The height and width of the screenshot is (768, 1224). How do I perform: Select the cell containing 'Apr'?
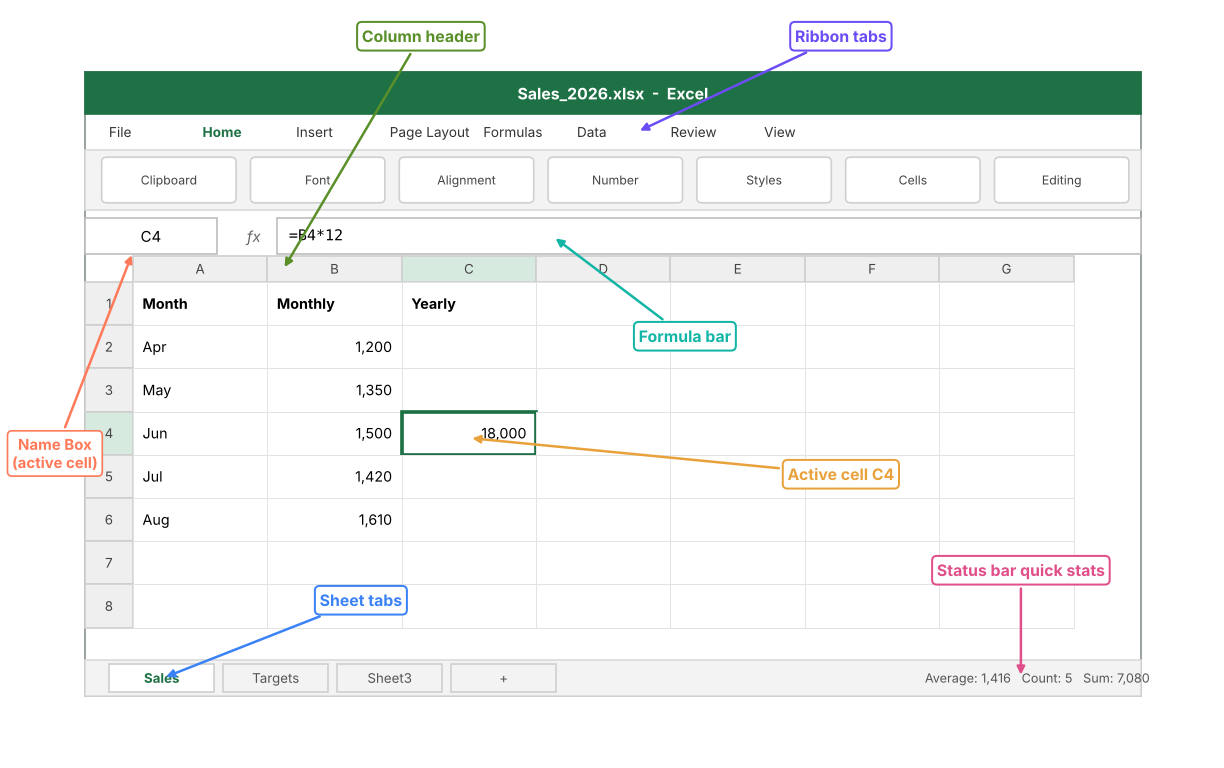tap(200, 347)
